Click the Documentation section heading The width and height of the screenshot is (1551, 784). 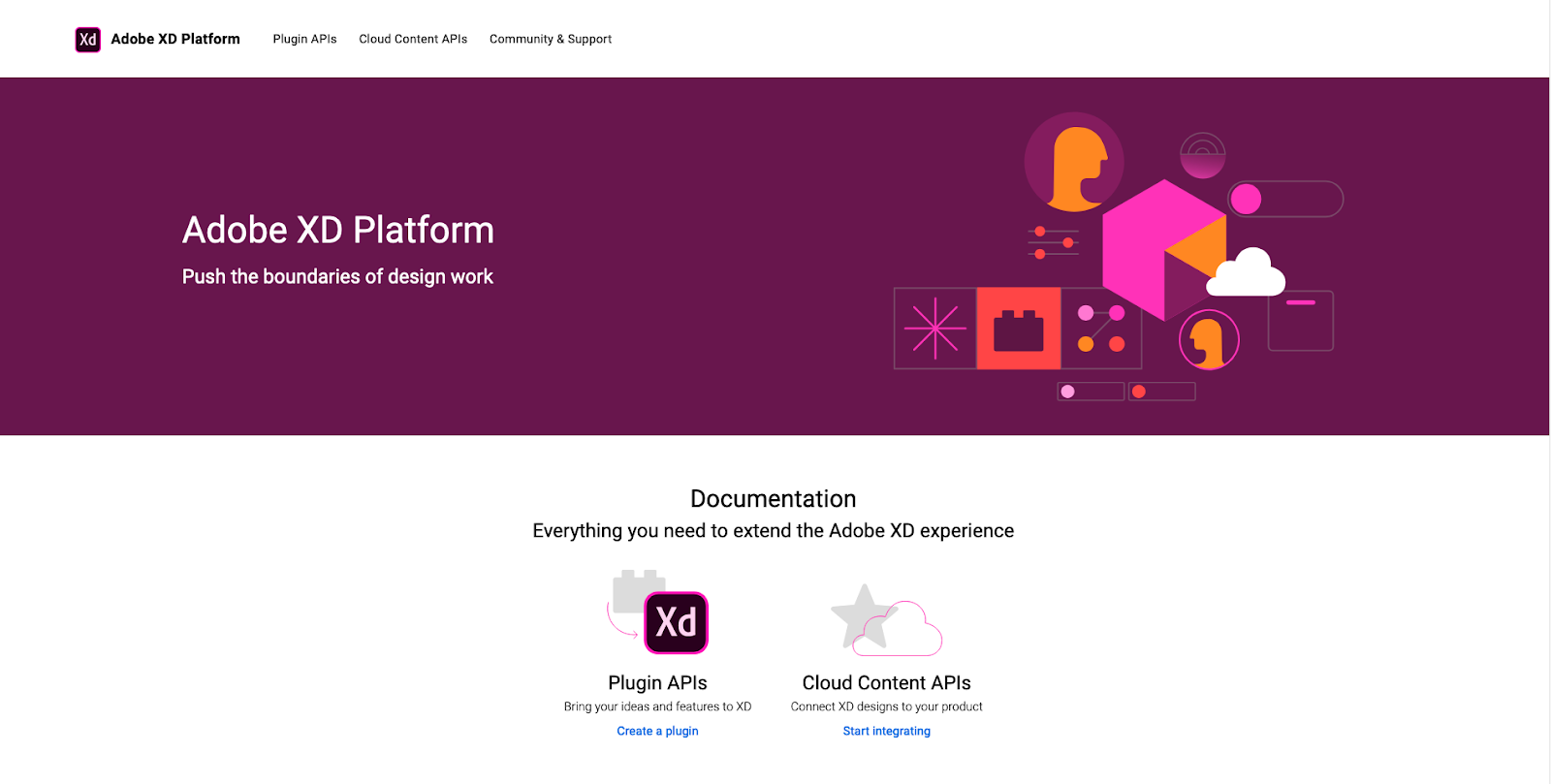click(x=774, y=499)
